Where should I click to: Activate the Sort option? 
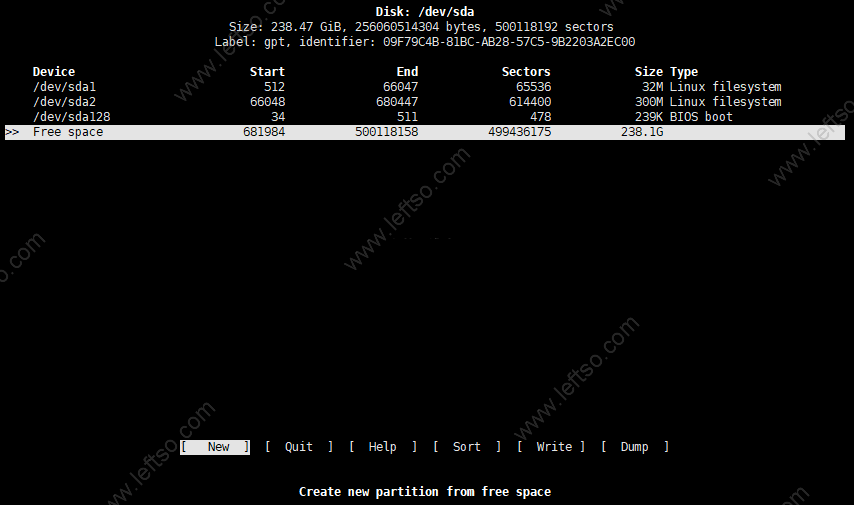(x=466, y=447)
